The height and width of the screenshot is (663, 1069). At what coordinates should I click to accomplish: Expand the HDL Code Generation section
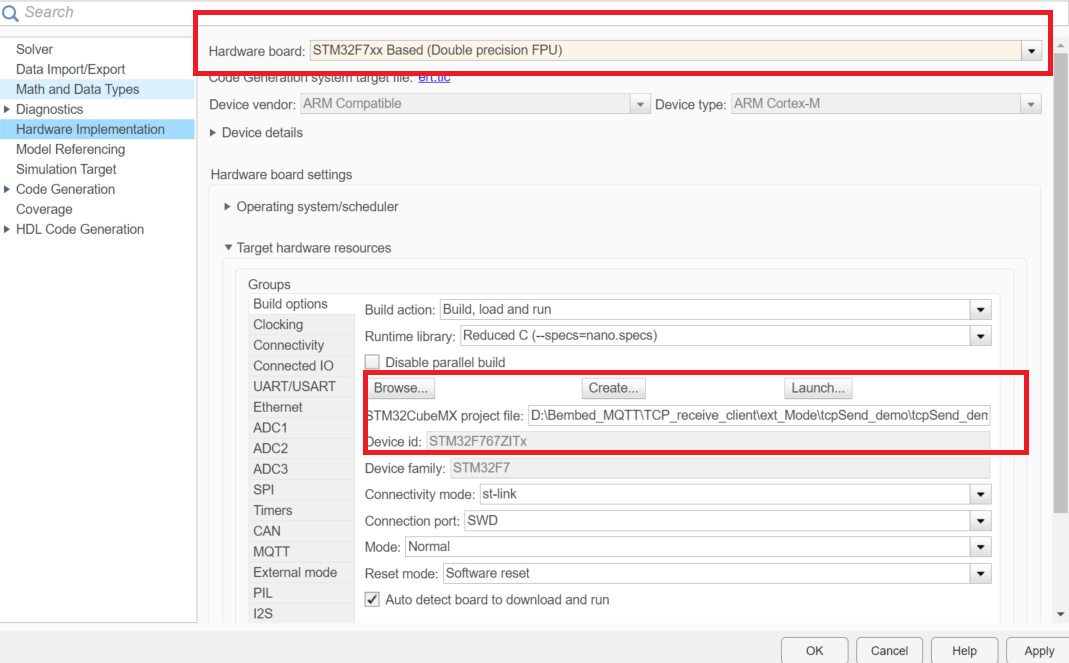[9, 229]
